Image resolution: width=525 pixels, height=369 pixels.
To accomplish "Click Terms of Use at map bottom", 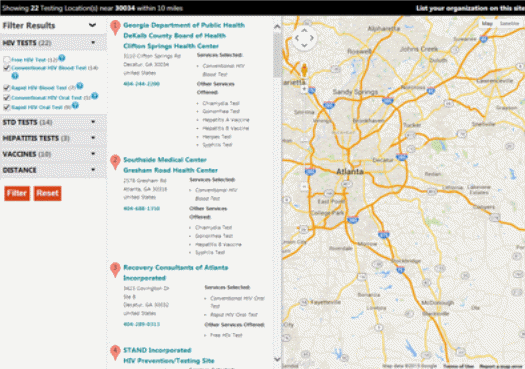I will (458, 366).
